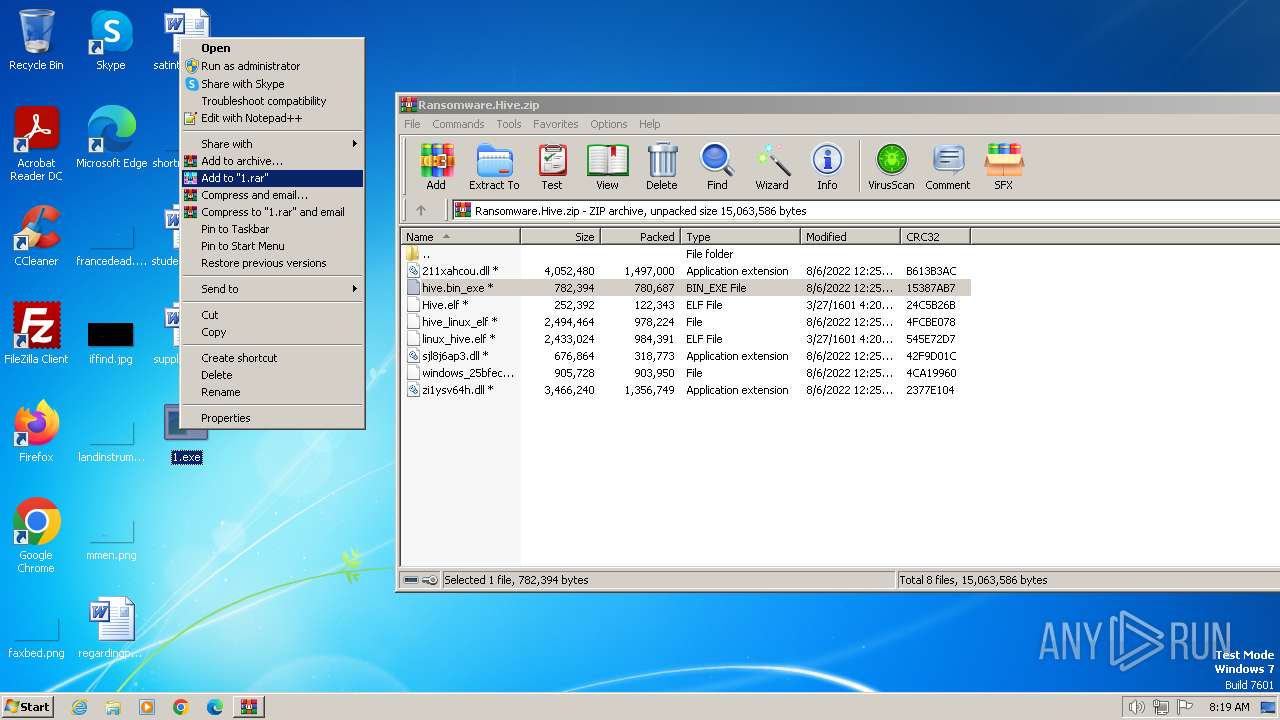Choose Copy in context menu
Screen dimensions: 1280x720
point(272,332)
